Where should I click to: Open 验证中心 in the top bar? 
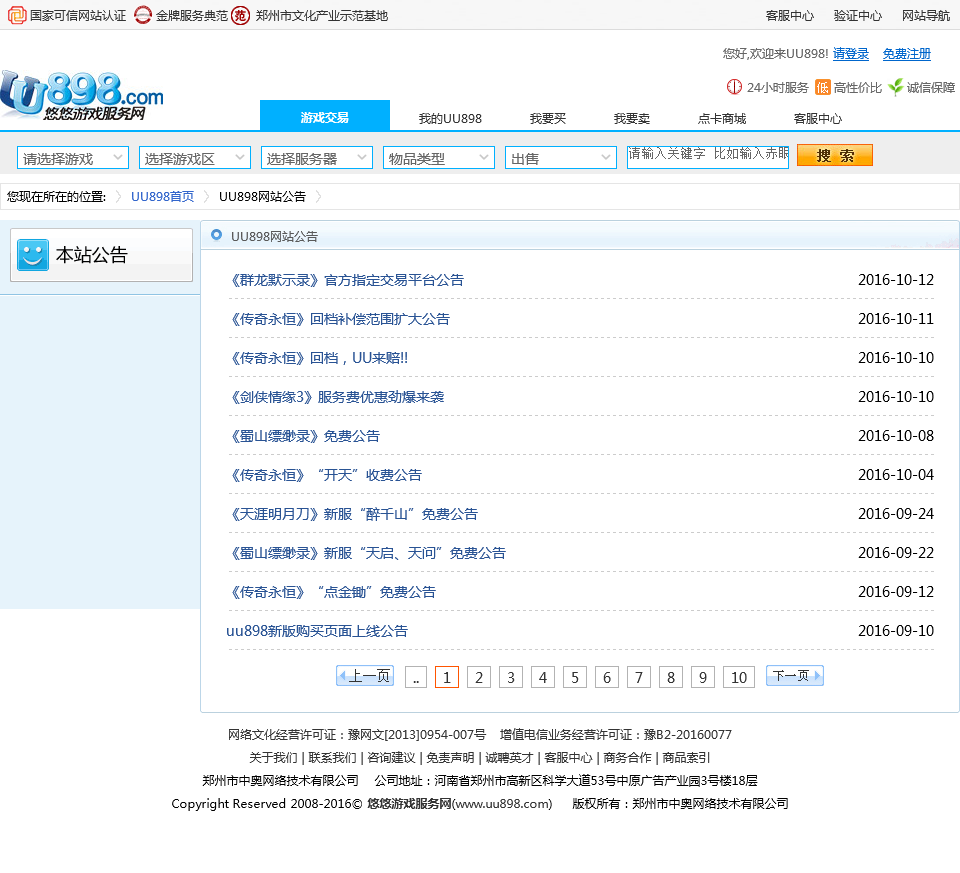click(x=858, y=16)
